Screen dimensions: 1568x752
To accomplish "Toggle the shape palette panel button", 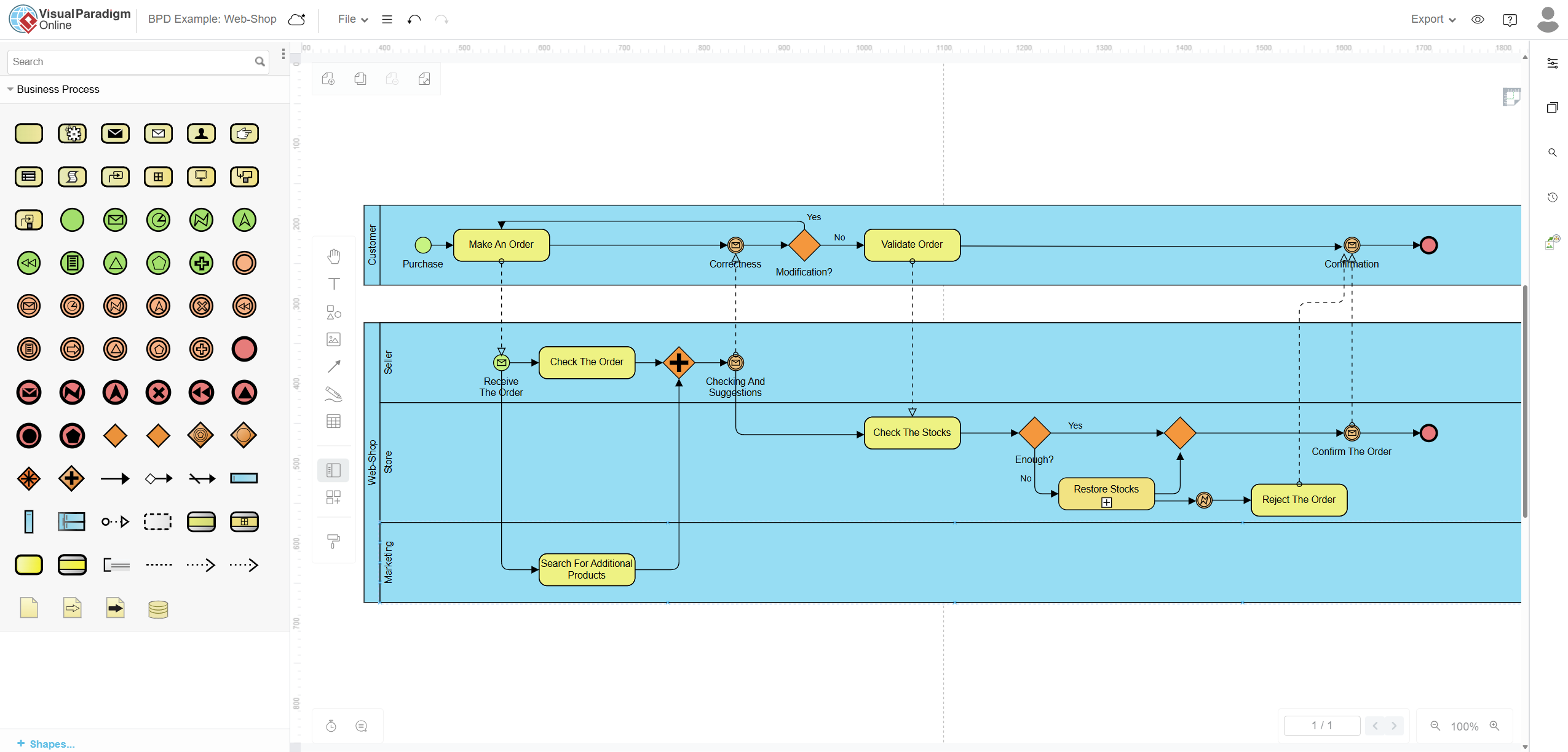I will [333, 470].
